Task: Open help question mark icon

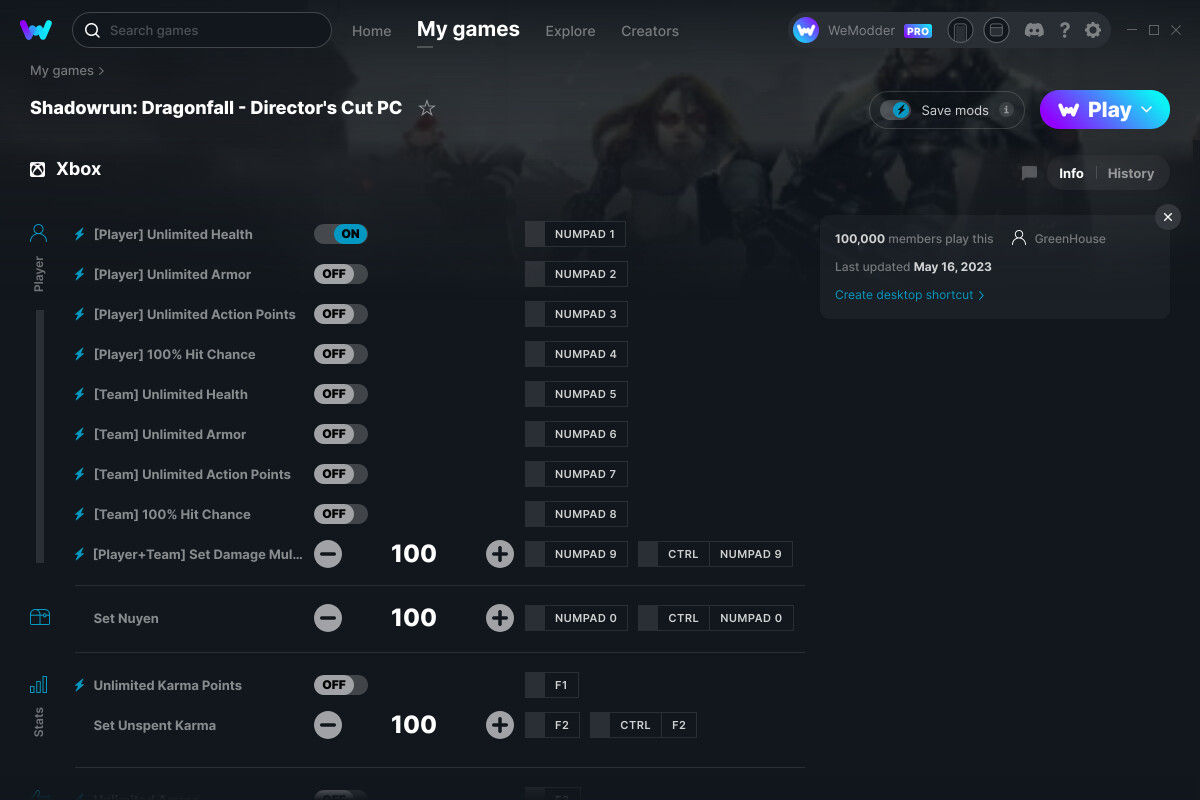Action: pyautogui.click(x=1065, y=30)
